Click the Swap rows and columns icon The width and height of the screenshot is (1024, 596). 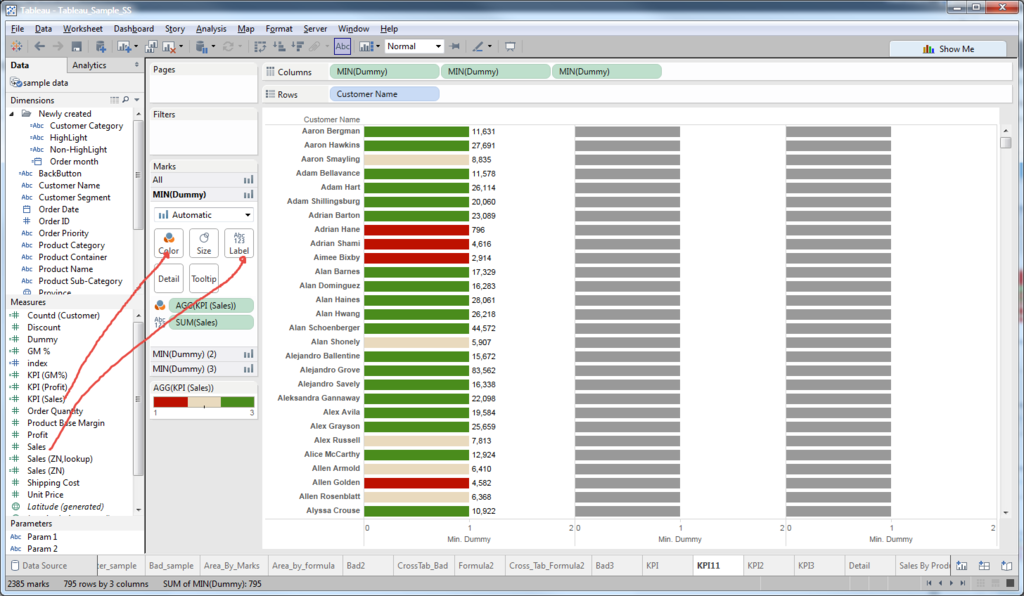tap(260, 46)
